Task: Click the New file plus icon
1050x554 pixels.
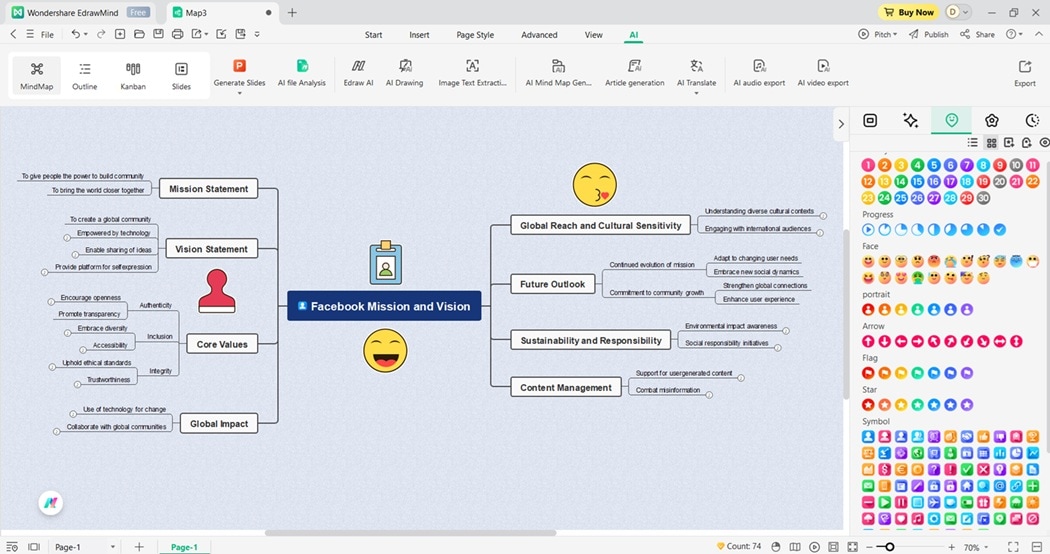Action: click(x=120, y=33)
